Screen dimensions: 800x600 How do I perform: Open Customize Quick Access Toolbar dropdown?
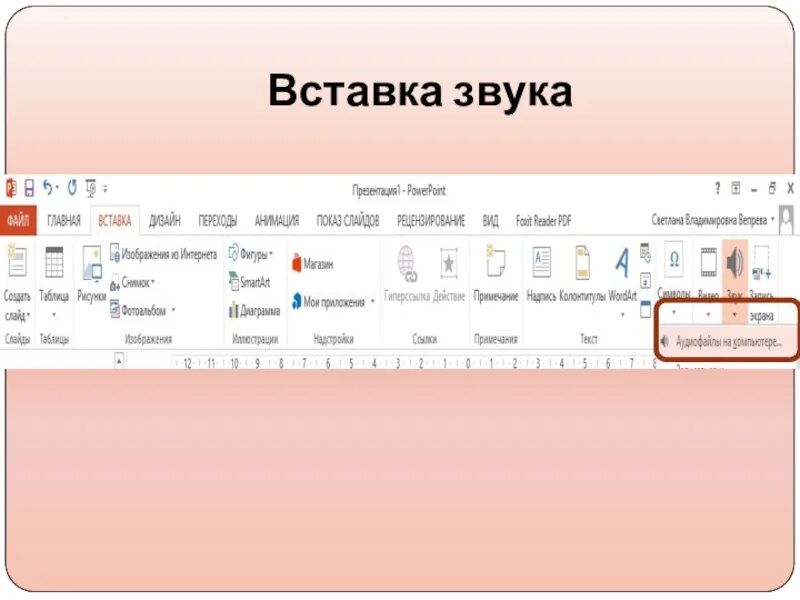point(105,189)
